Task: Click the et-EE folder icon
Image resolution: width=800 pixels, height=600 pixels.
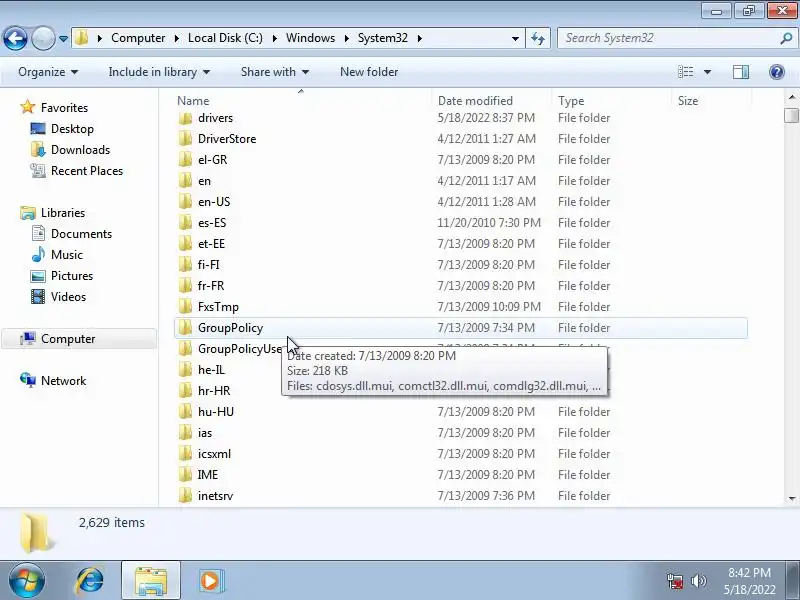Action: tap(186, 244)
